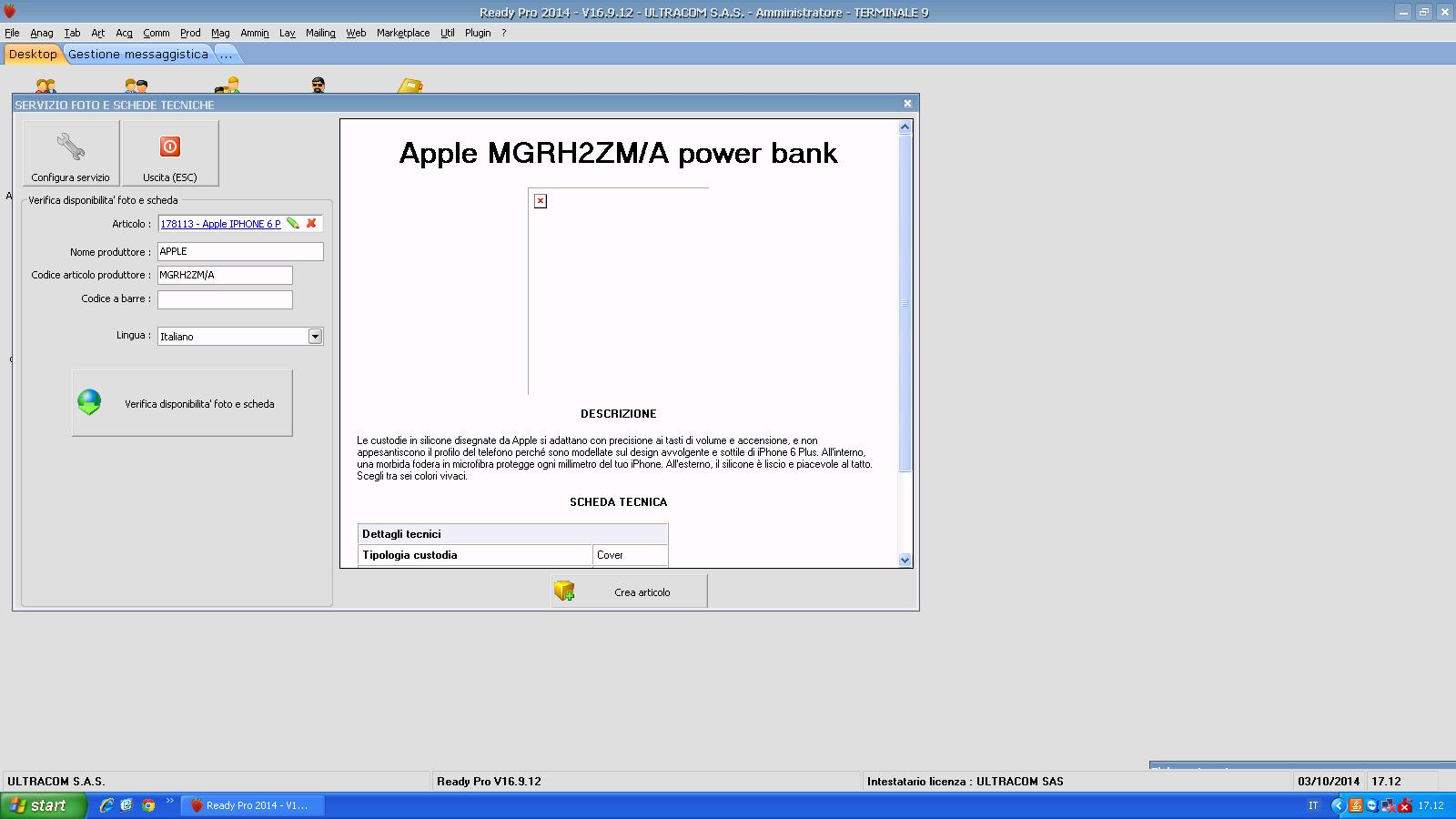Click the strawberry Ready Pro title bar icon
This screenshot has width=1456, height=819.
point(10,12)
